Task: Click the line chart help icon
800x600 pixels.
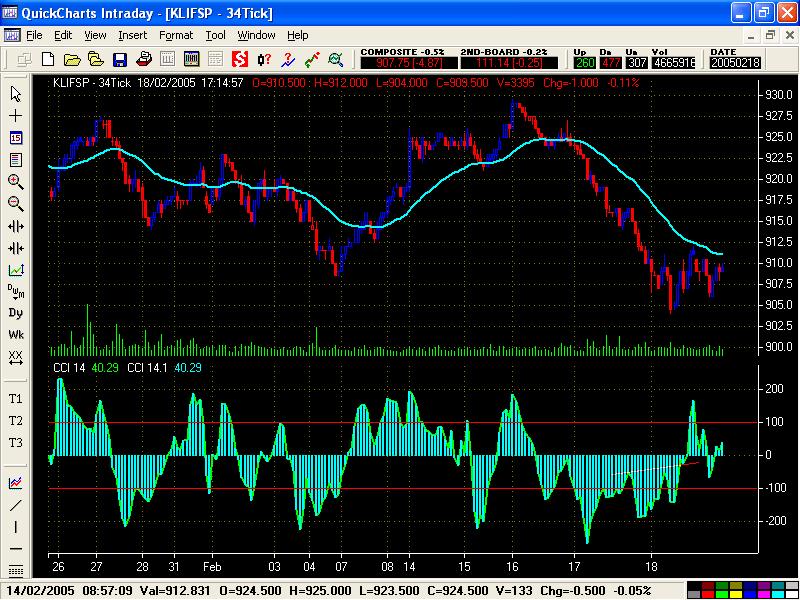Action: (288, 60)
